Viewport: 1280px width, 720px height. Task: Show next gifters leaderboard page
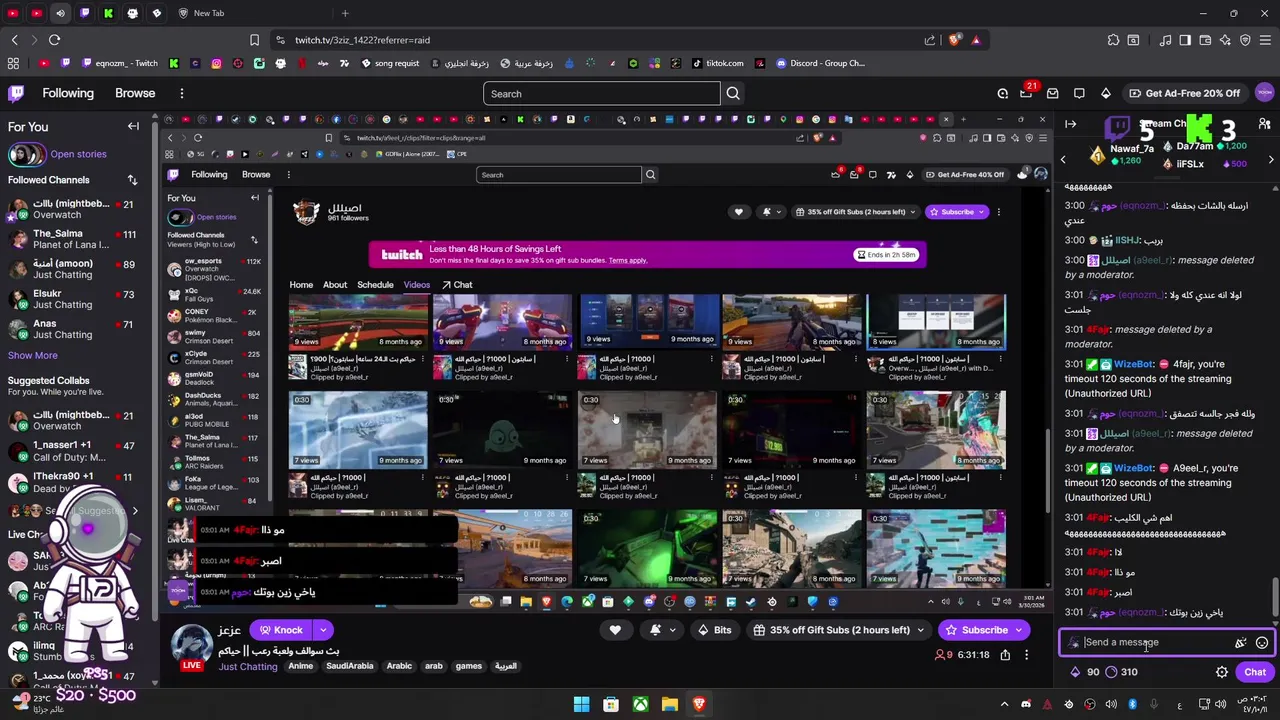(x=1271, y=160)
